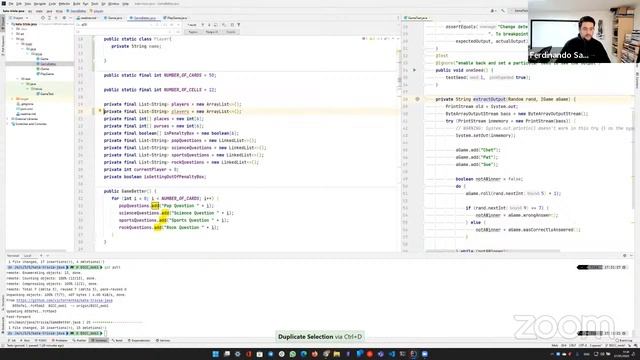Click horizontal scrollbar of Project panel
This screenshot has height=360, width=640.
click(37, 251)
